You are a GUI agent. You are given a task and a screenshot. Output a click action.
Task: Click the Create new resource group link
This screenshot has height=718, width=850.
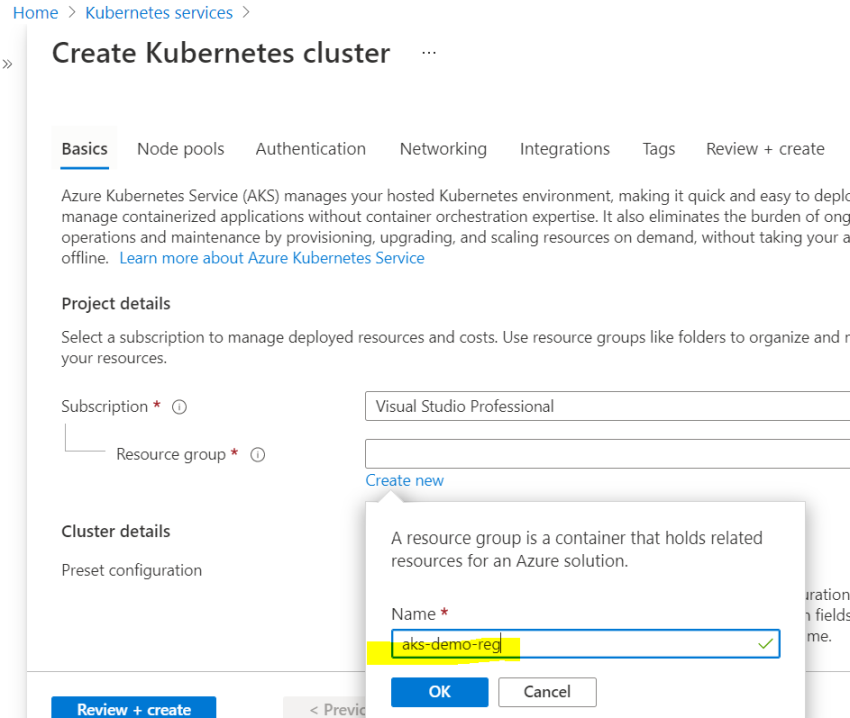point(404,480)
